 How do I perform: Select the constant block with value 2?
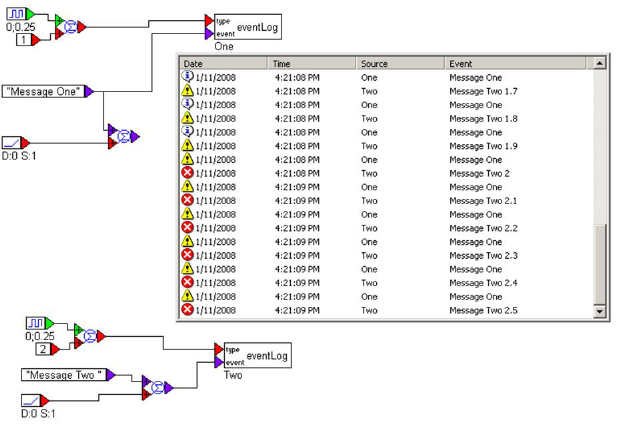coord(43,349)
